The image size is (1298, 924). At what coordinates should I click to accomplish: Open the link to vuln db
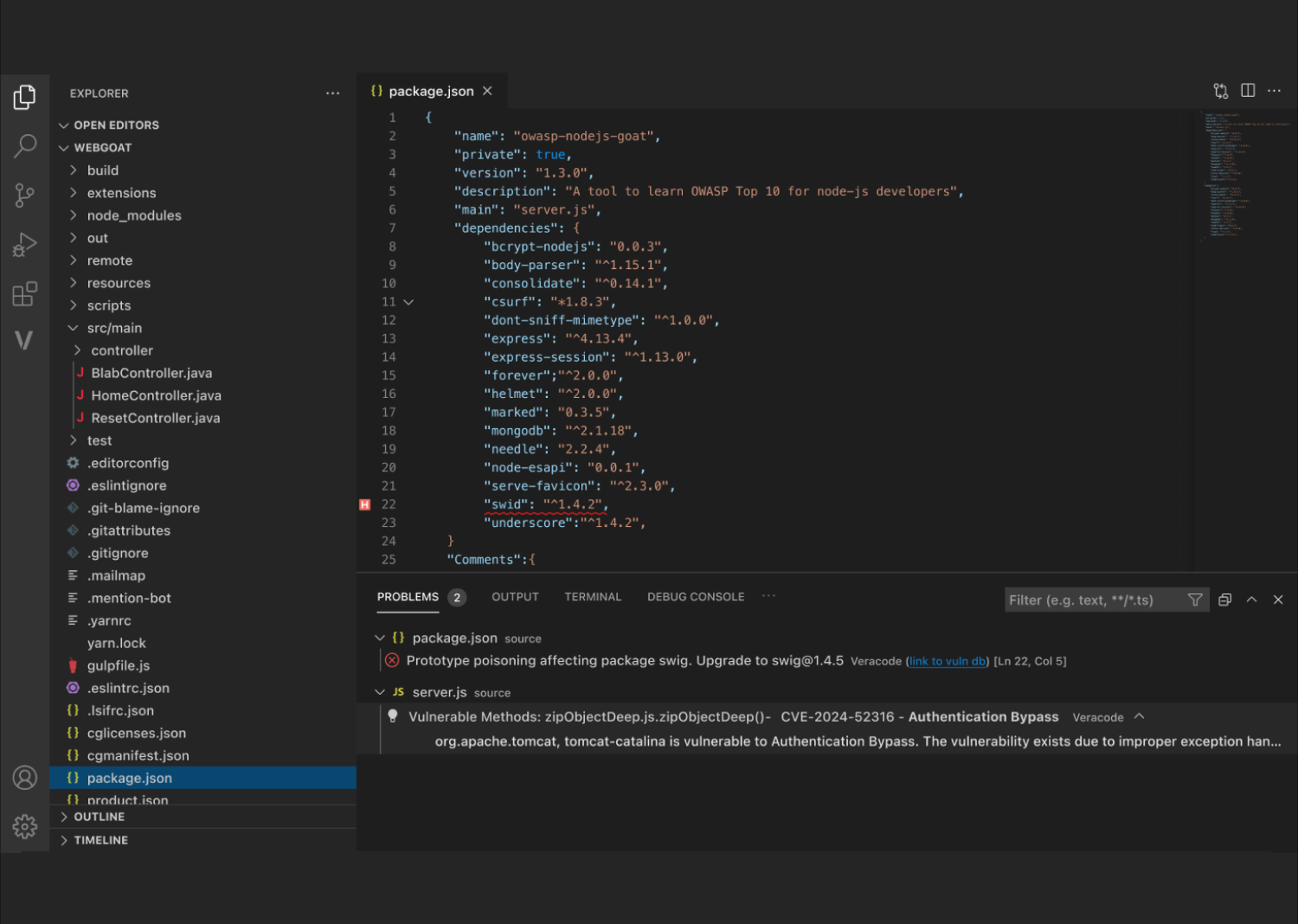tap(947, 661)
